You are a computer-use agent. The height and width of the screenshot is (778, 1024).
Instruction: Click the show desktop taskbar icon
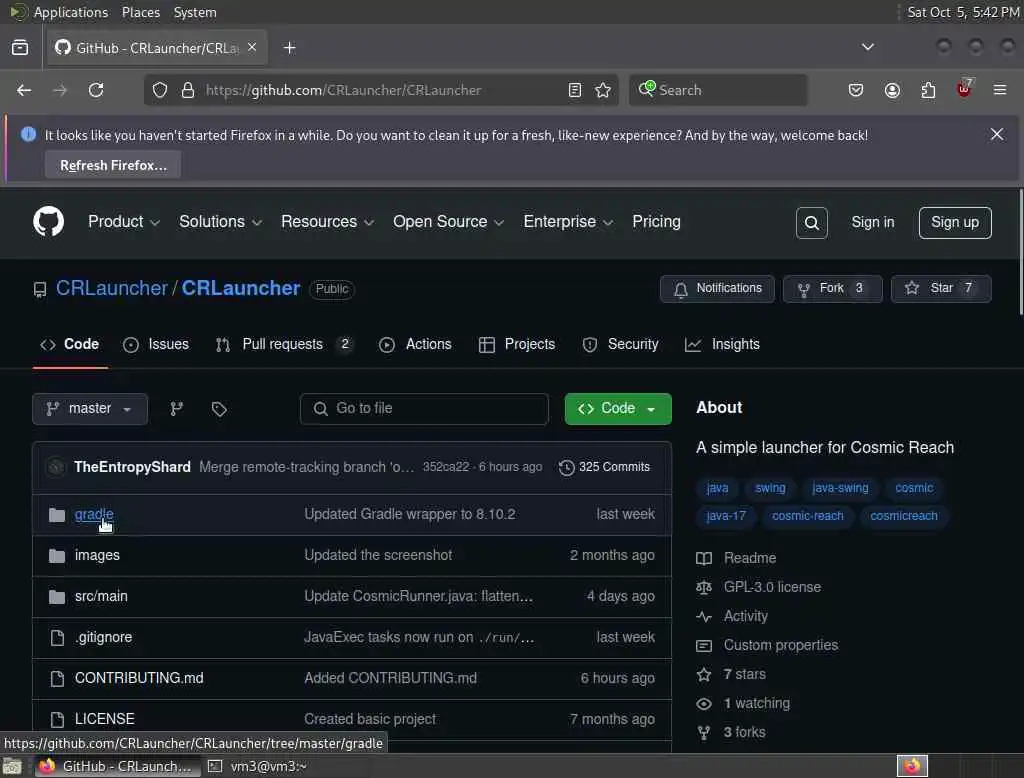(12, 766)
